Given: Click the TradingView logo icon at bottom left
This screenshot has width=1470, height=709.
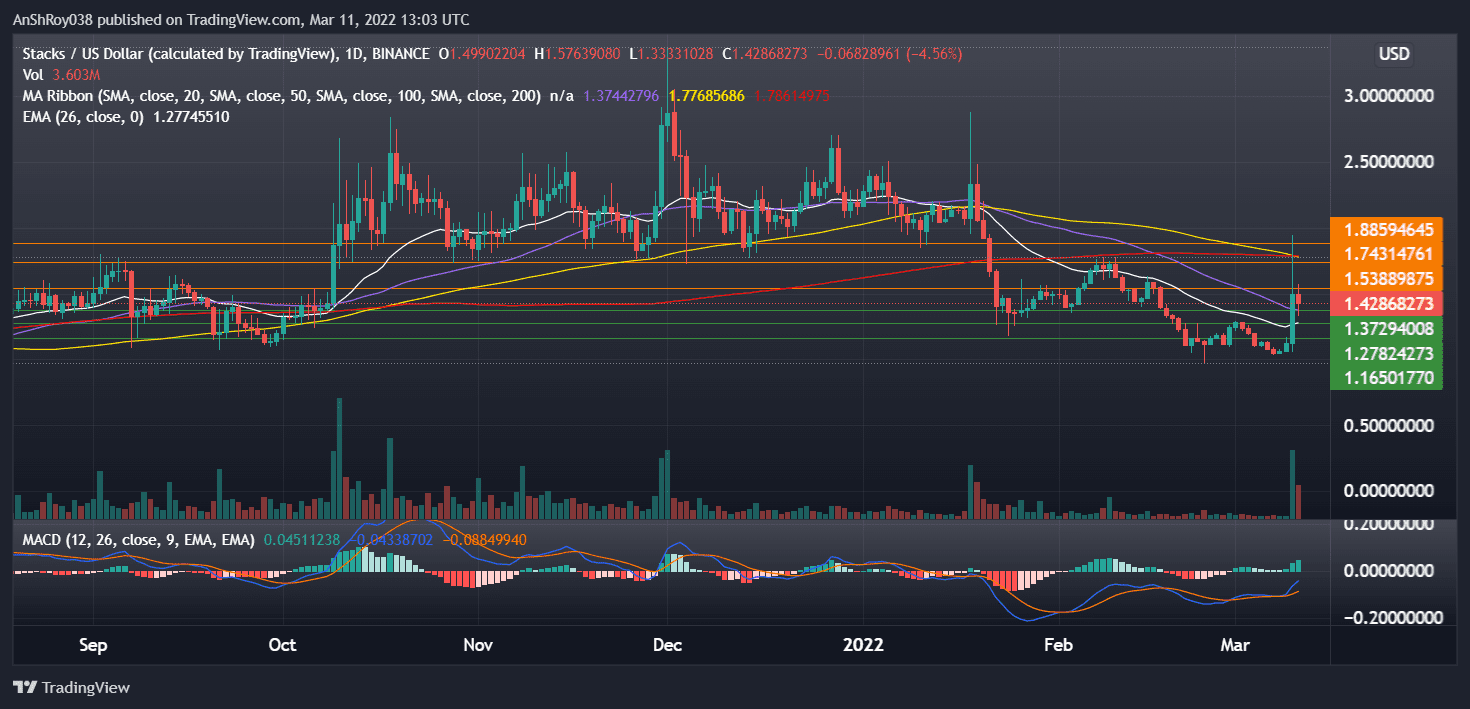Looking at the screenshot, I should pos(27,688).
